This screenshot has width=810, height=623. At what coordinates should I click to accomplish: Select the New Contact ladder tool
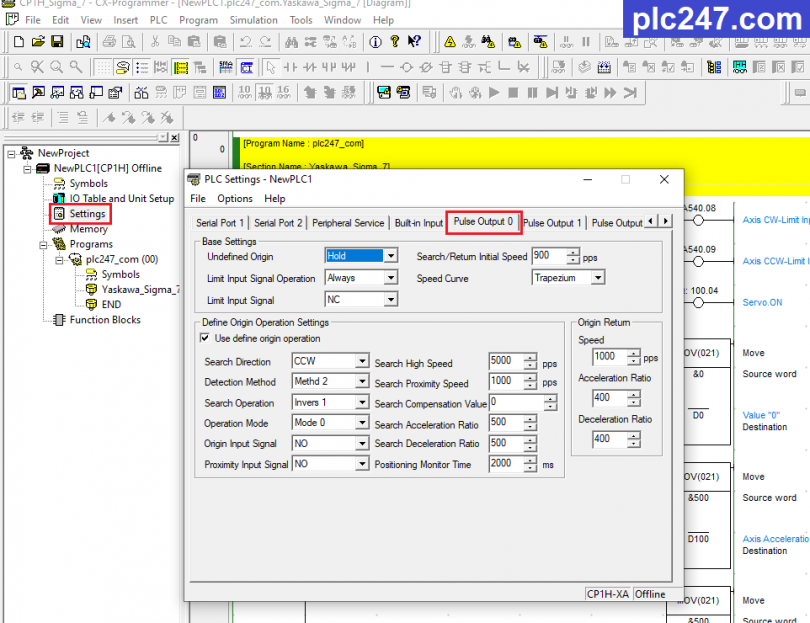pos(289,66)
